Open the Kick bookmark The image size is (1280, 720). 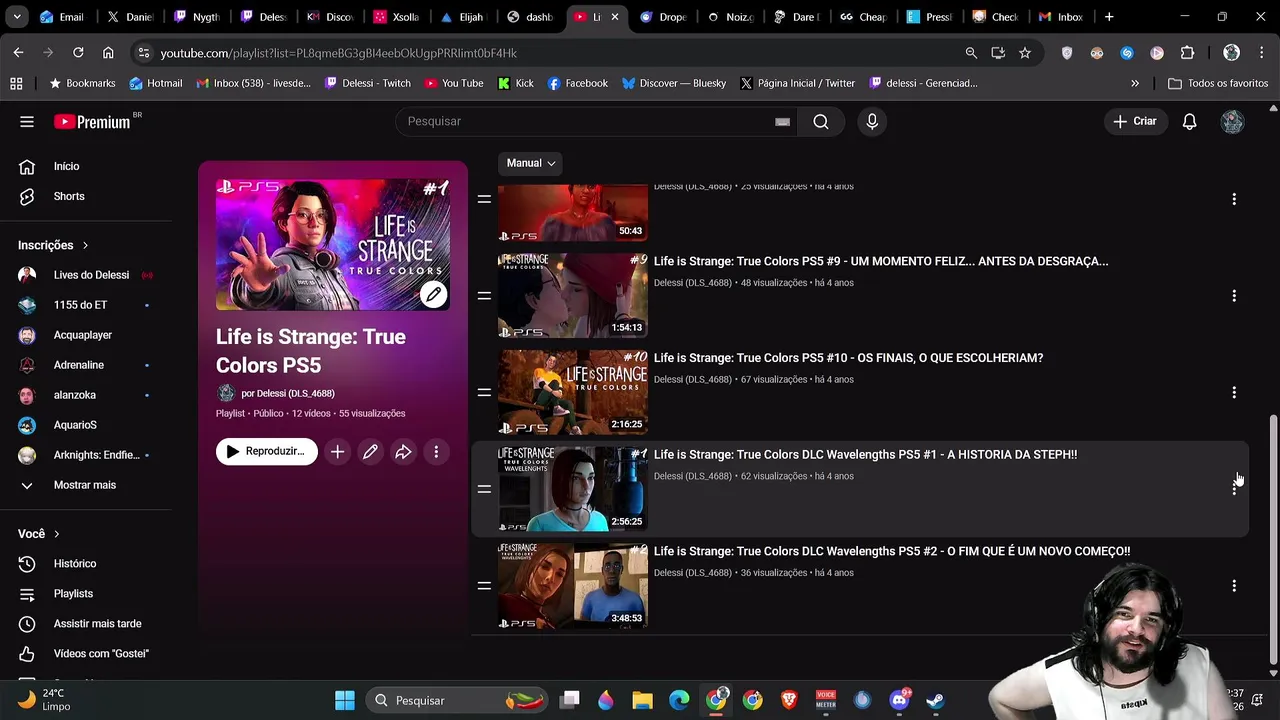tap(516, 83)
